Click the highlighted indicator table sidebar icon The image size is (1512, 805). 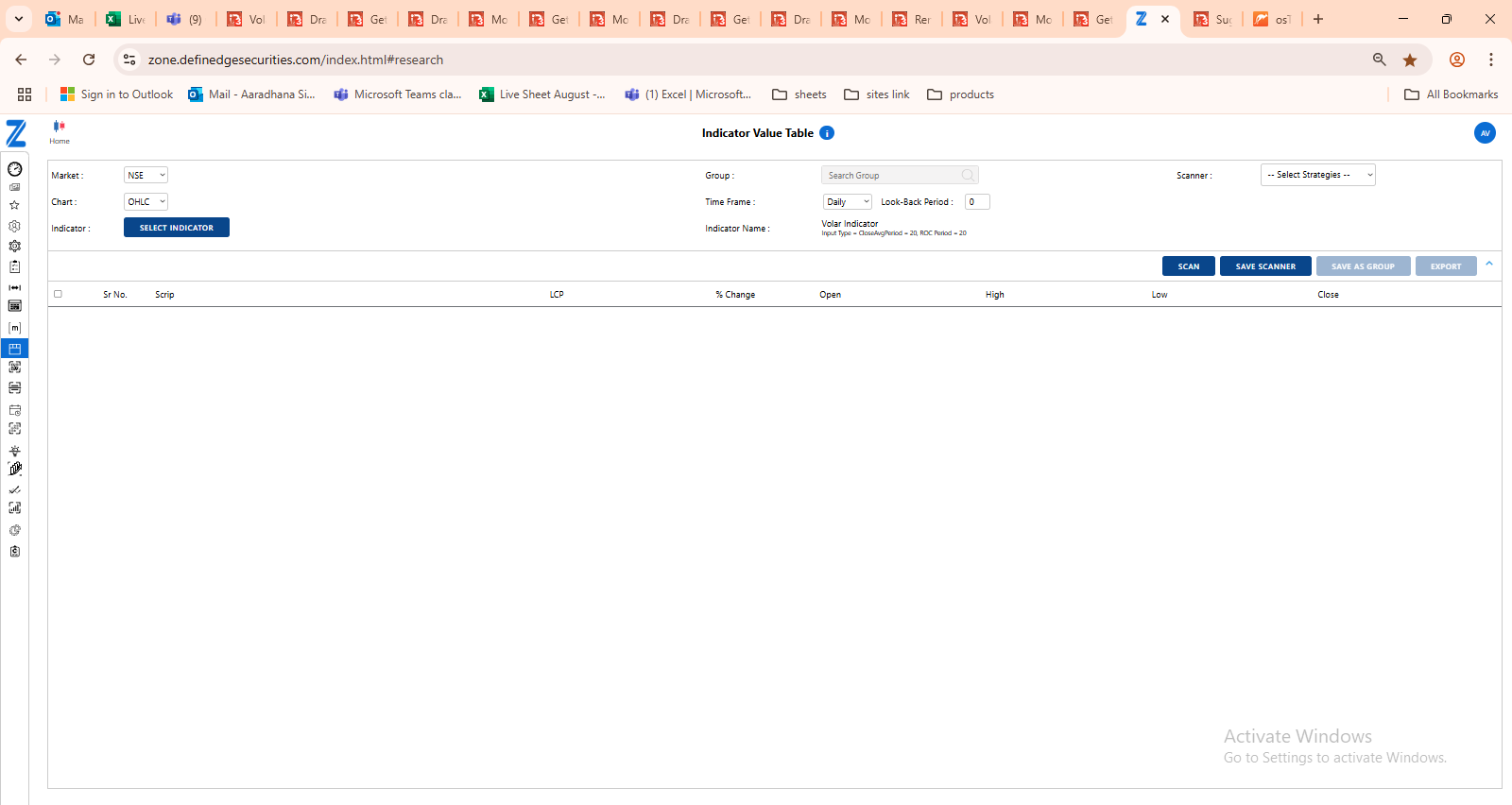tap(15, 349)
